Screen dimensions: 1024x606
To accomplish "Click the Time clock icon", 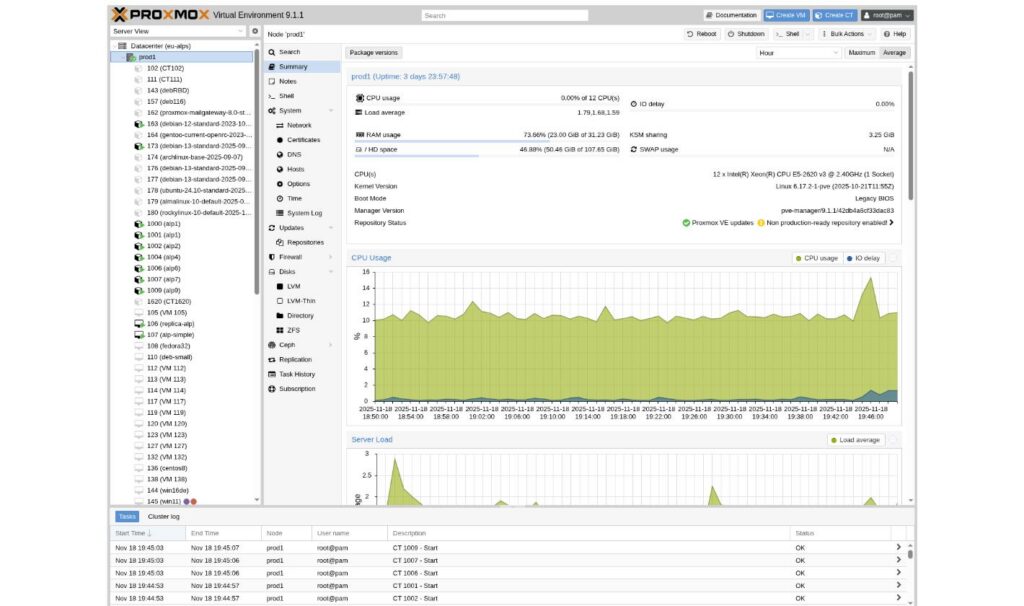I will click(x=280, y=199).
